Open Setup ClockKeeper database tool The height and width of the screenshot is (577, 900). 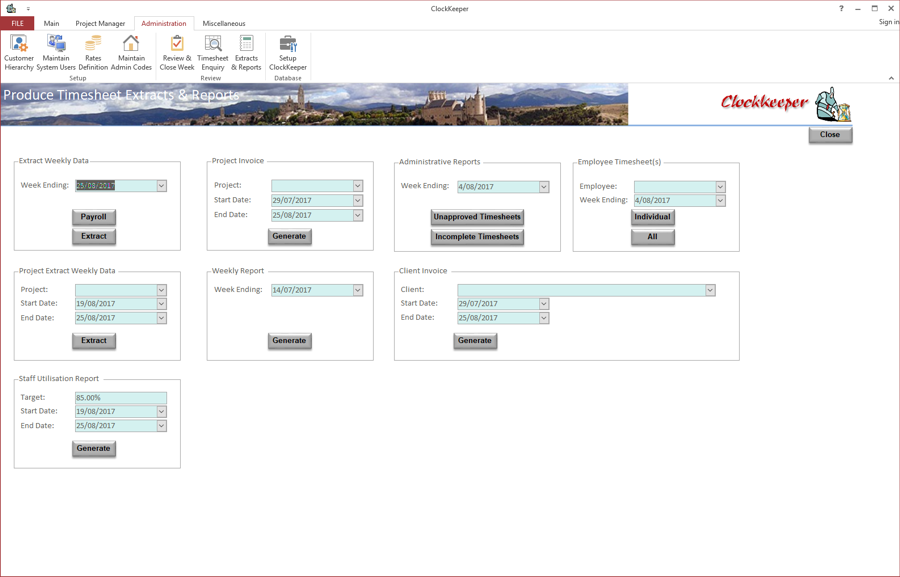[x=288, y=52]
